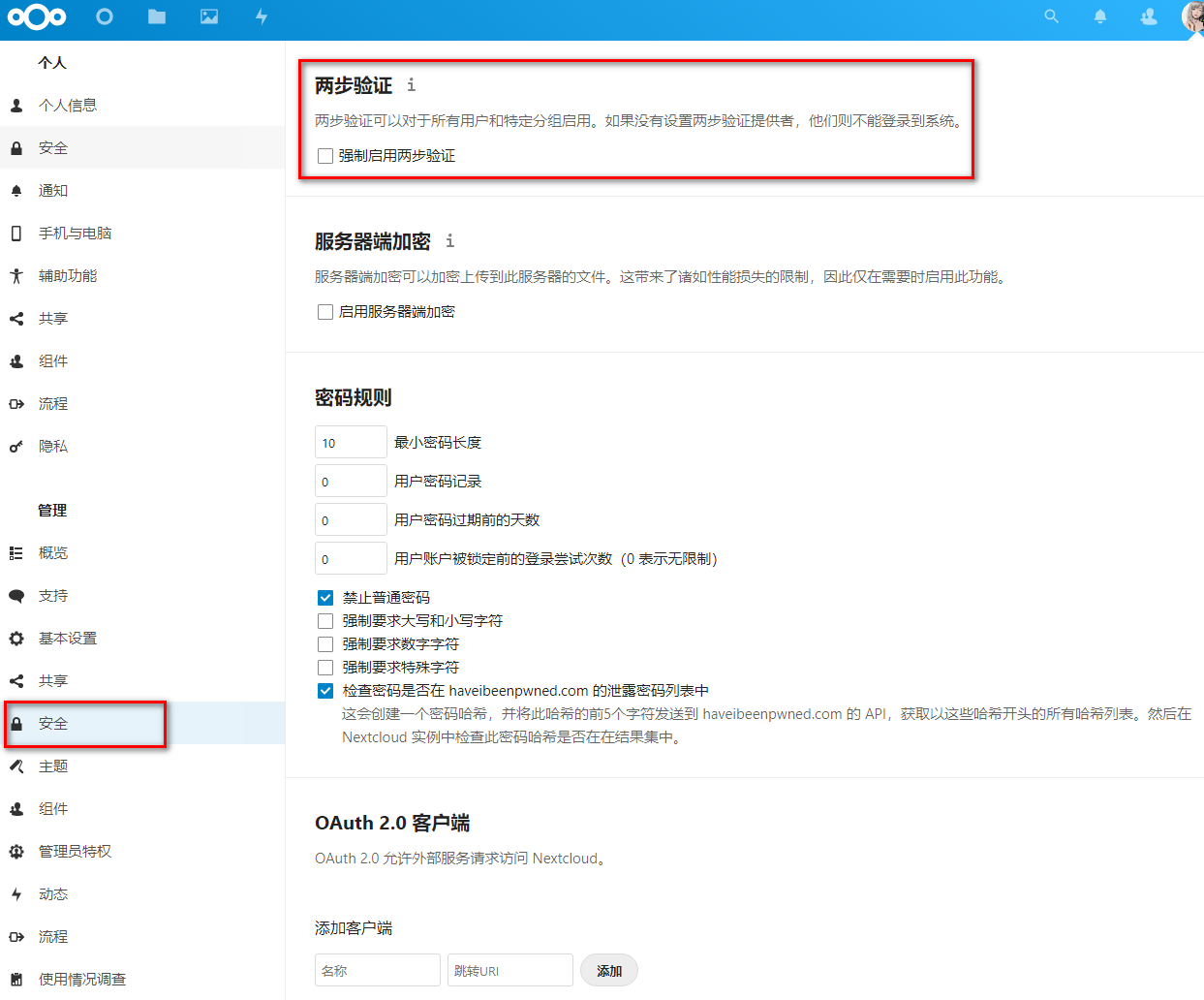This screenshot has width=1204, height=1000.
Task: Click the info icon beside 服务器端加密
Action: 449,241
